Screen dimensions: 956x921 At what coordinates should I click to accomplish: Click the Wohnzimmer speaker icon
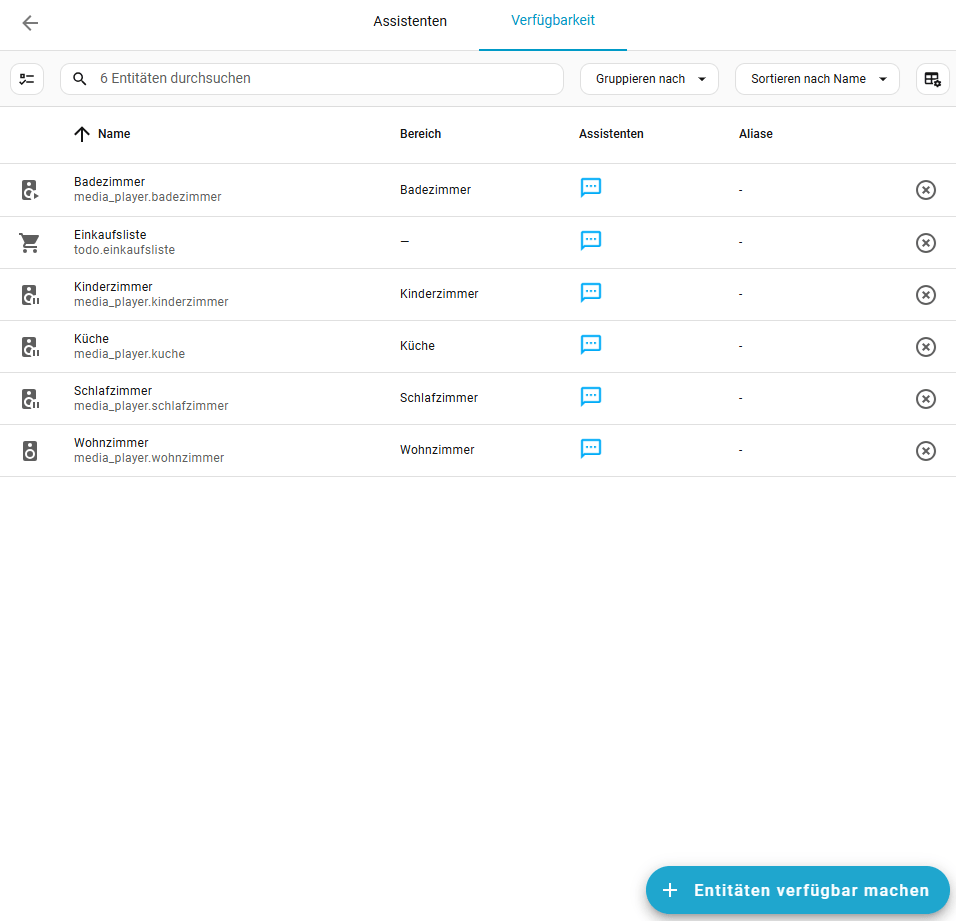coord(30,451)
